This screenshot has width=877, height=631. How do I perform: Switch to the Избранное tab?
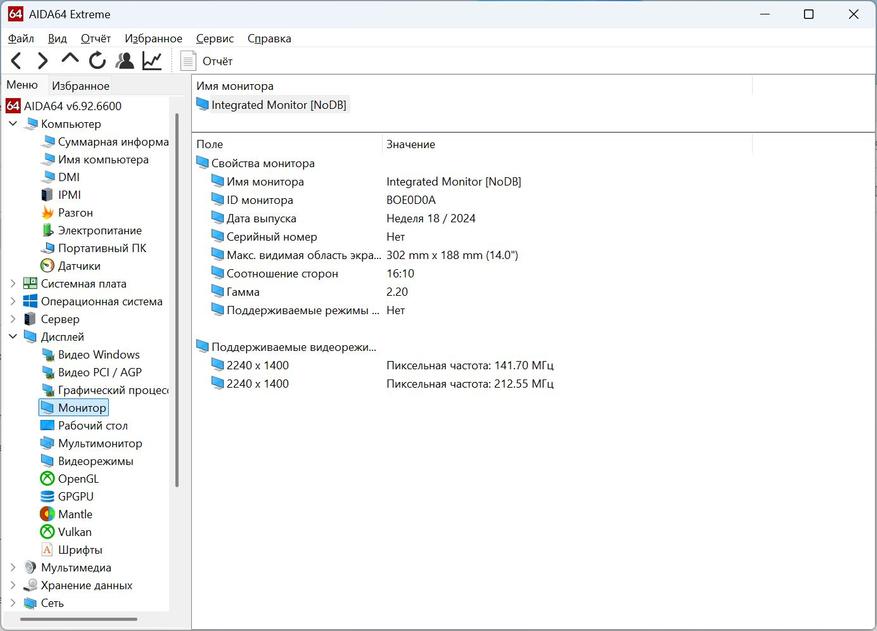(x=80, y=86)
